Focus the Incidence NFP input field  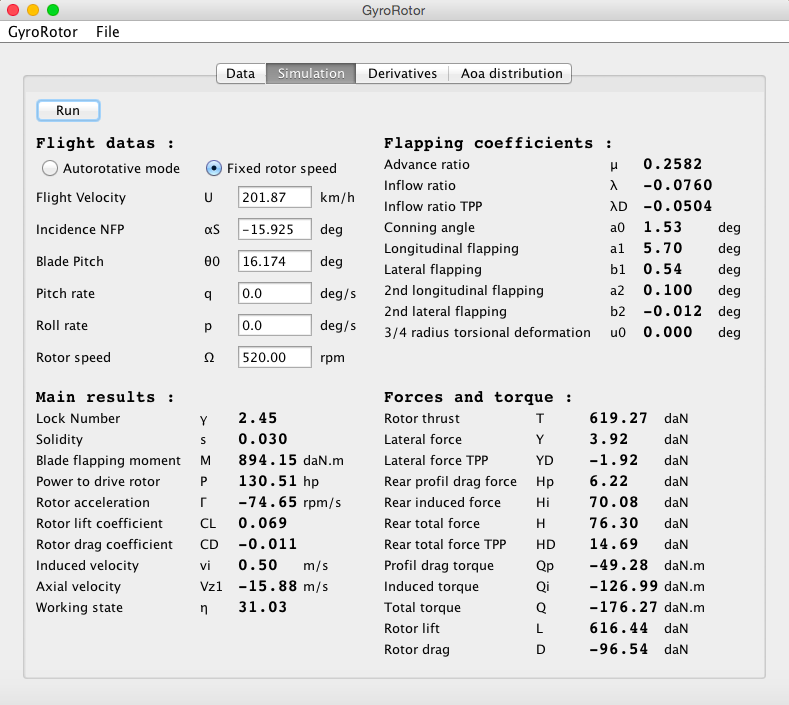click(275, 229)
